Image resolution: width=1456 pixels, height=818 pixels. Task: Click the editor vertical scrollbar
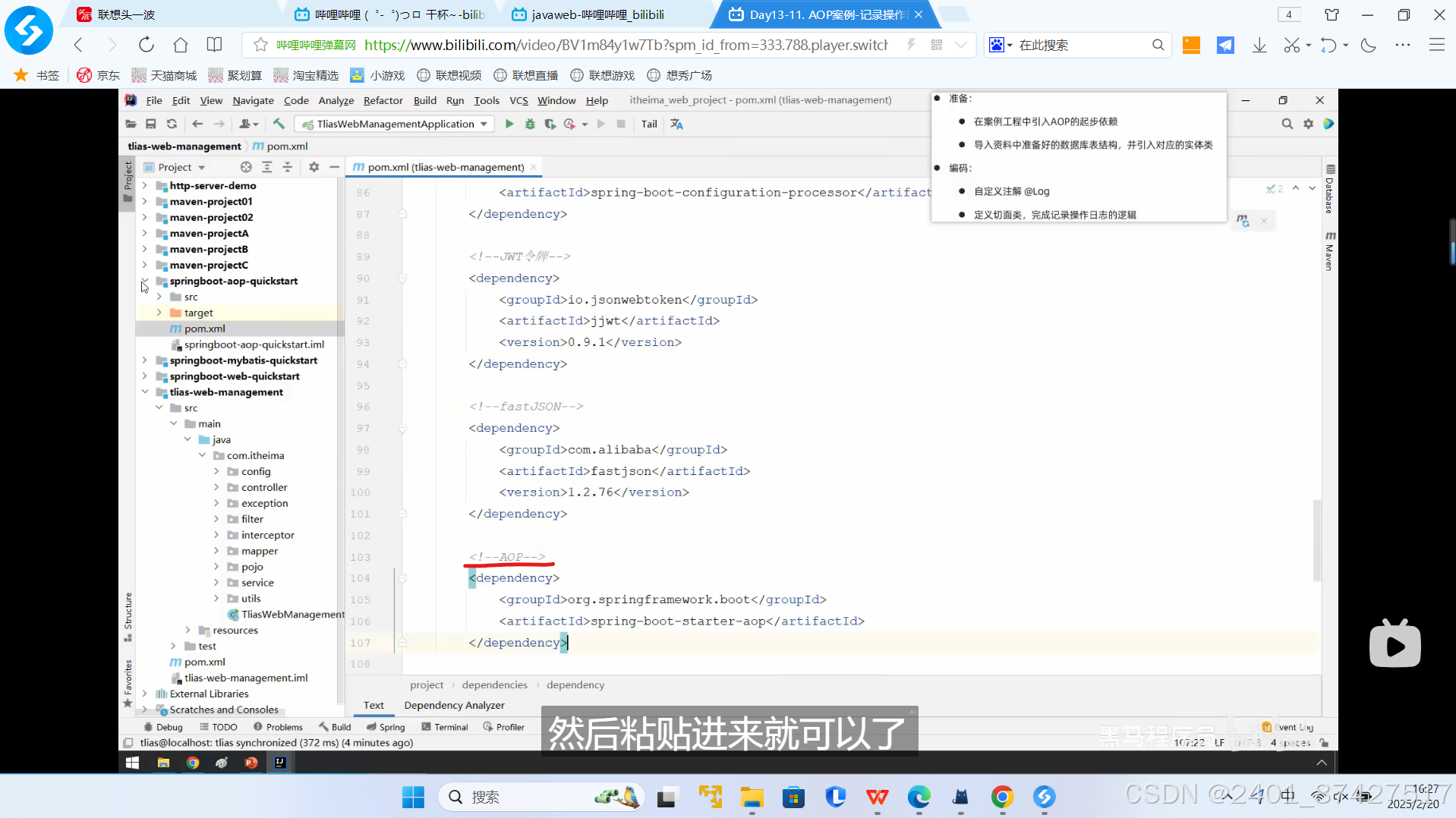point(1317,540)
